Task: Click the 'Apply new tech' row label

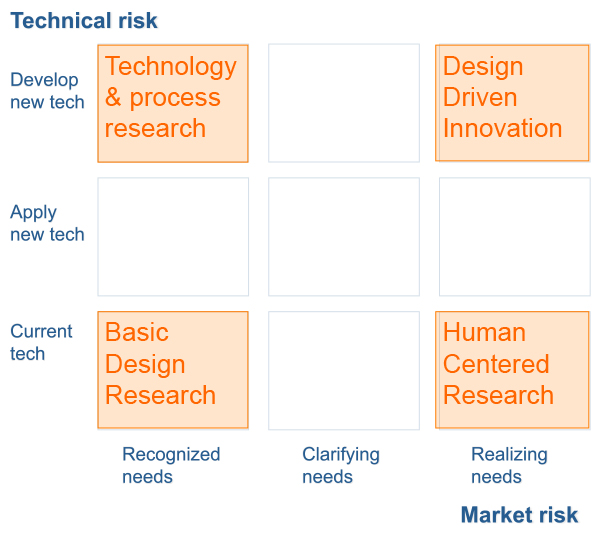Action: [x=46, y=223]
